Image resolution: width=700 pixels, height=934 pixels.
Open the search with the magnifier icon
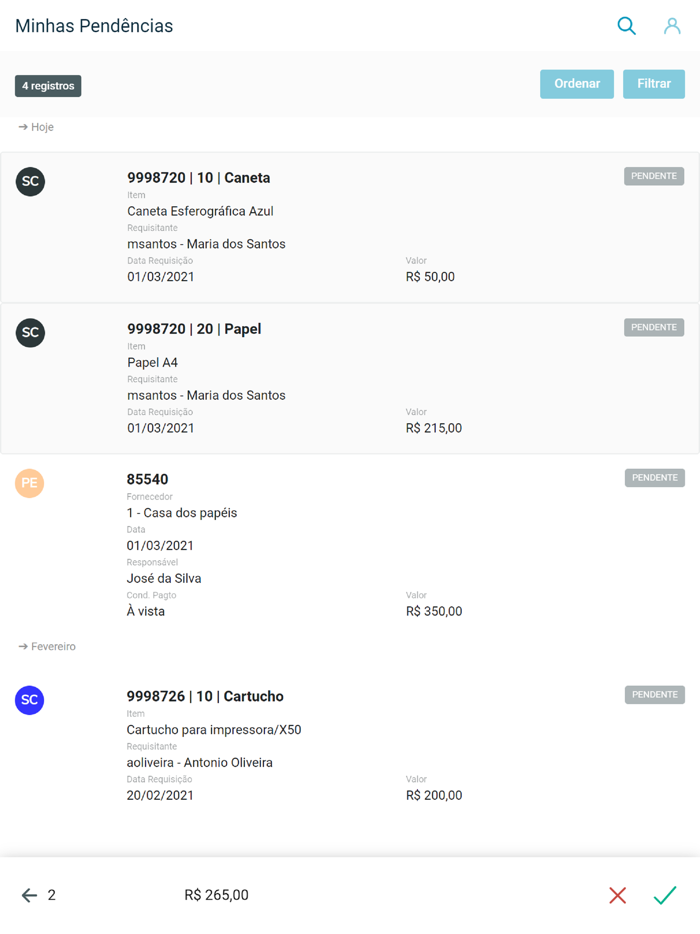(627, 26)
